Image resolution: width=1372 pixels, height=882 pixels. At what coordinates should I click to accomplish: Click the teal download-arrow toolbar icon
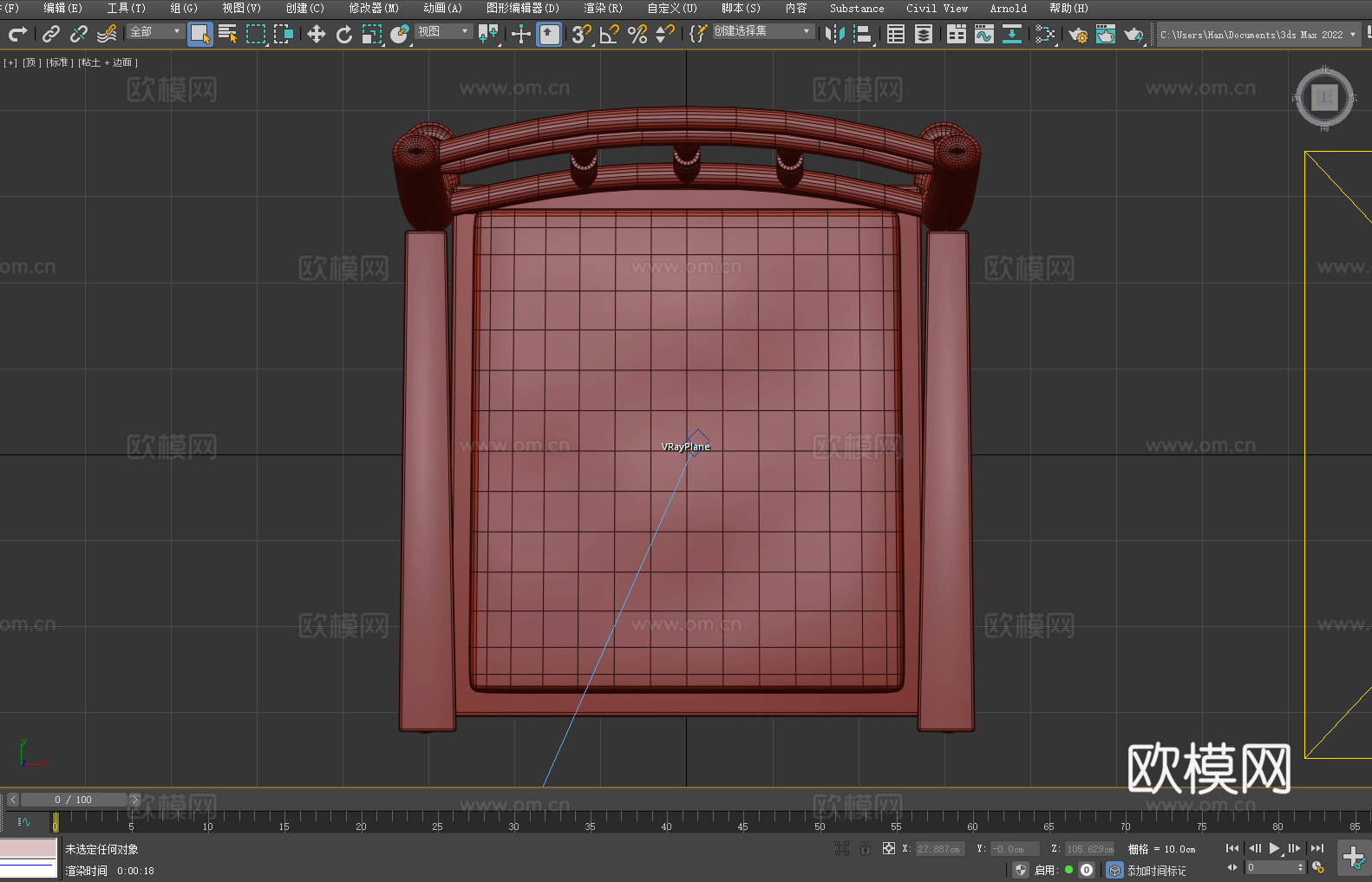click(1012, 34)
